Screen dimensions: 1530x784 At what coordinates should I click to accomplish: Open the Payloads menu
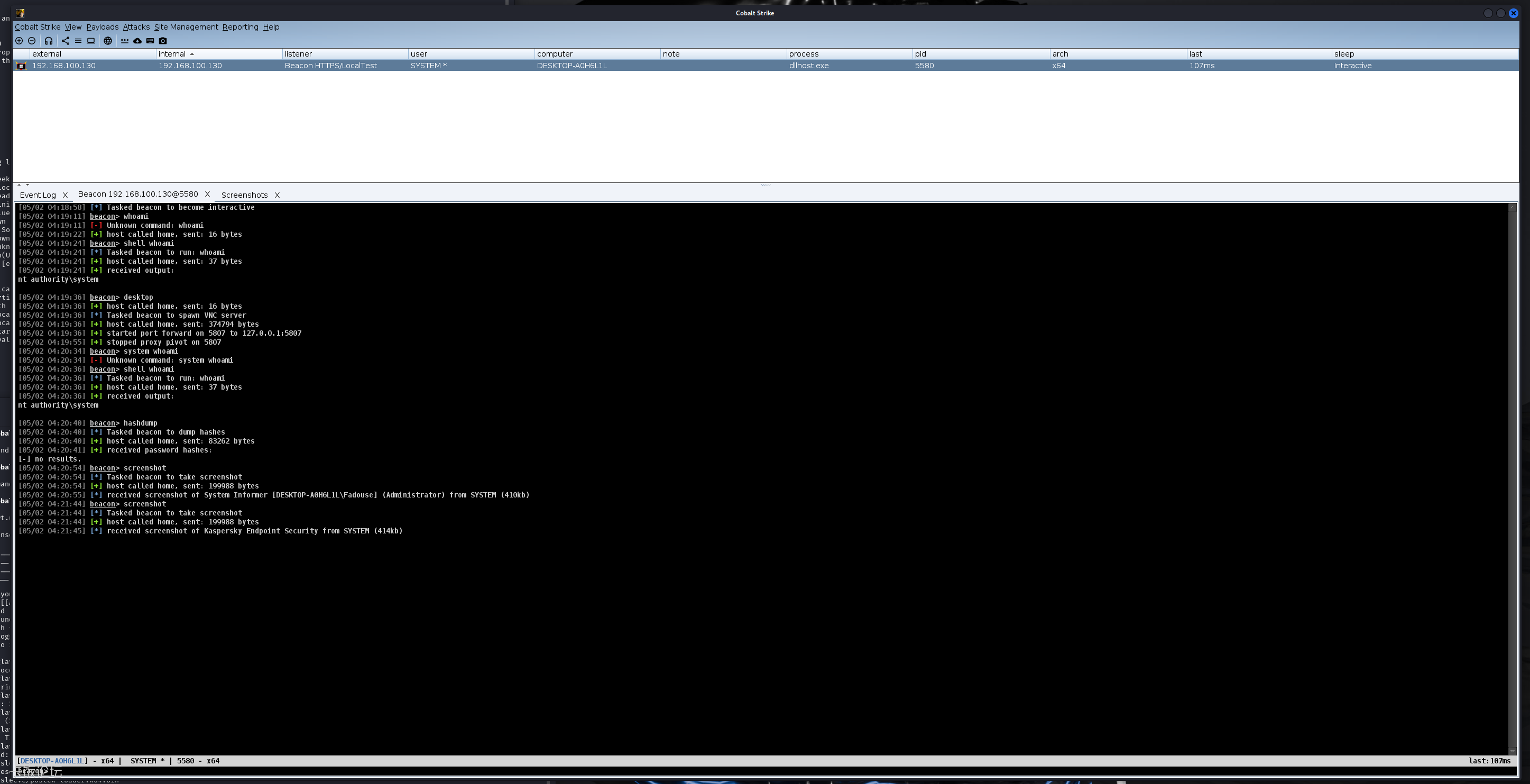coord(102,27)
